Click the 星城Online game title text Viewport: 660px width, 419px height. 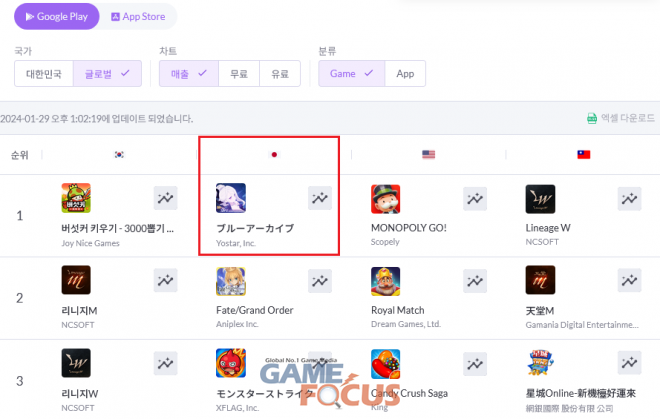click(580, 393)
